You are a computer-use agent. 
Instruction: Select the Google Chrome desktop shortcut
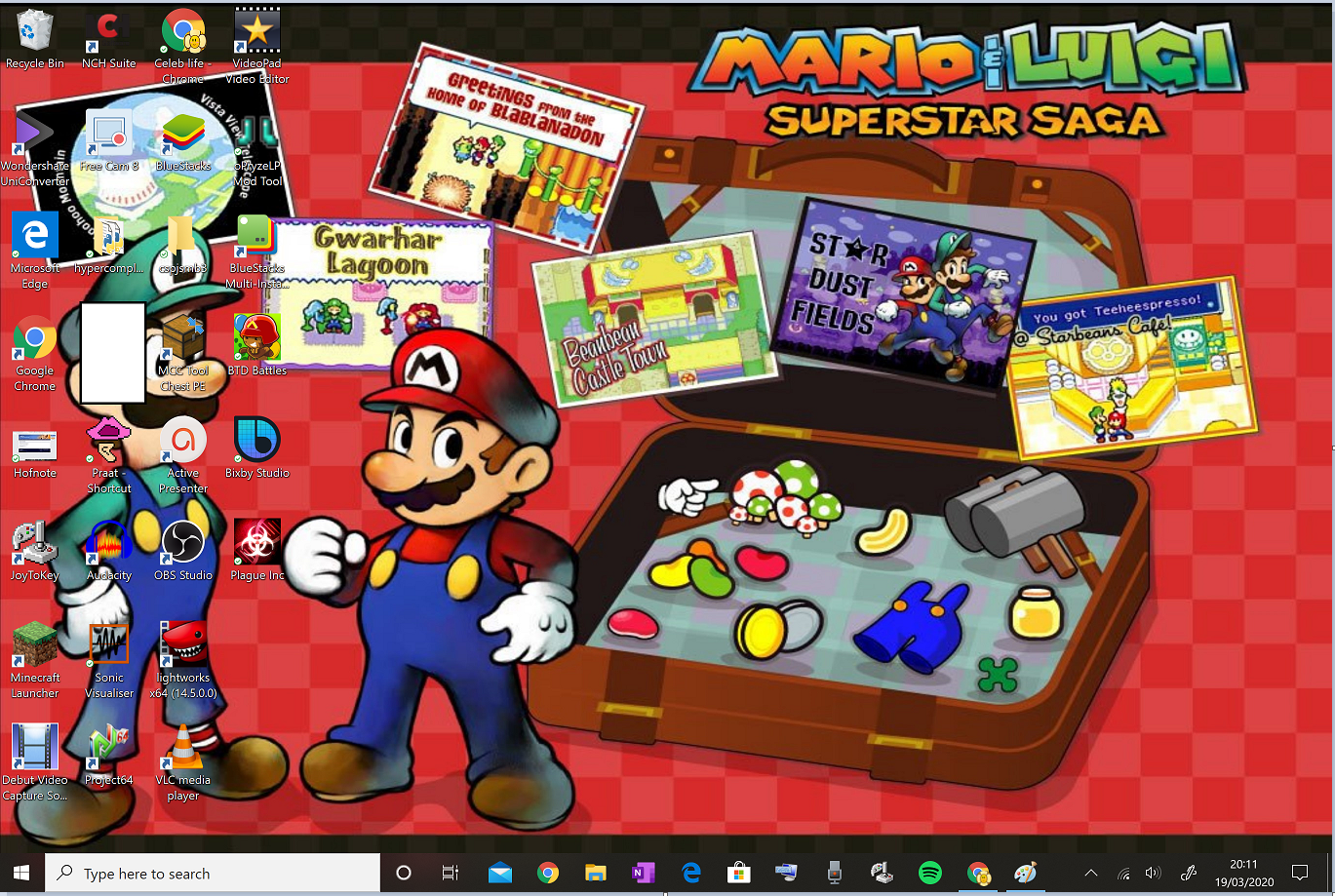click(35, 354)
